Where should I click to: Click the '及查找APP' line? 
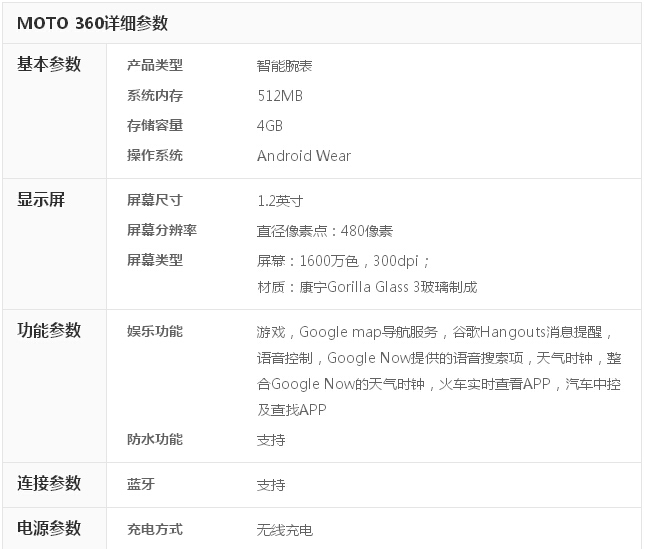292,410
